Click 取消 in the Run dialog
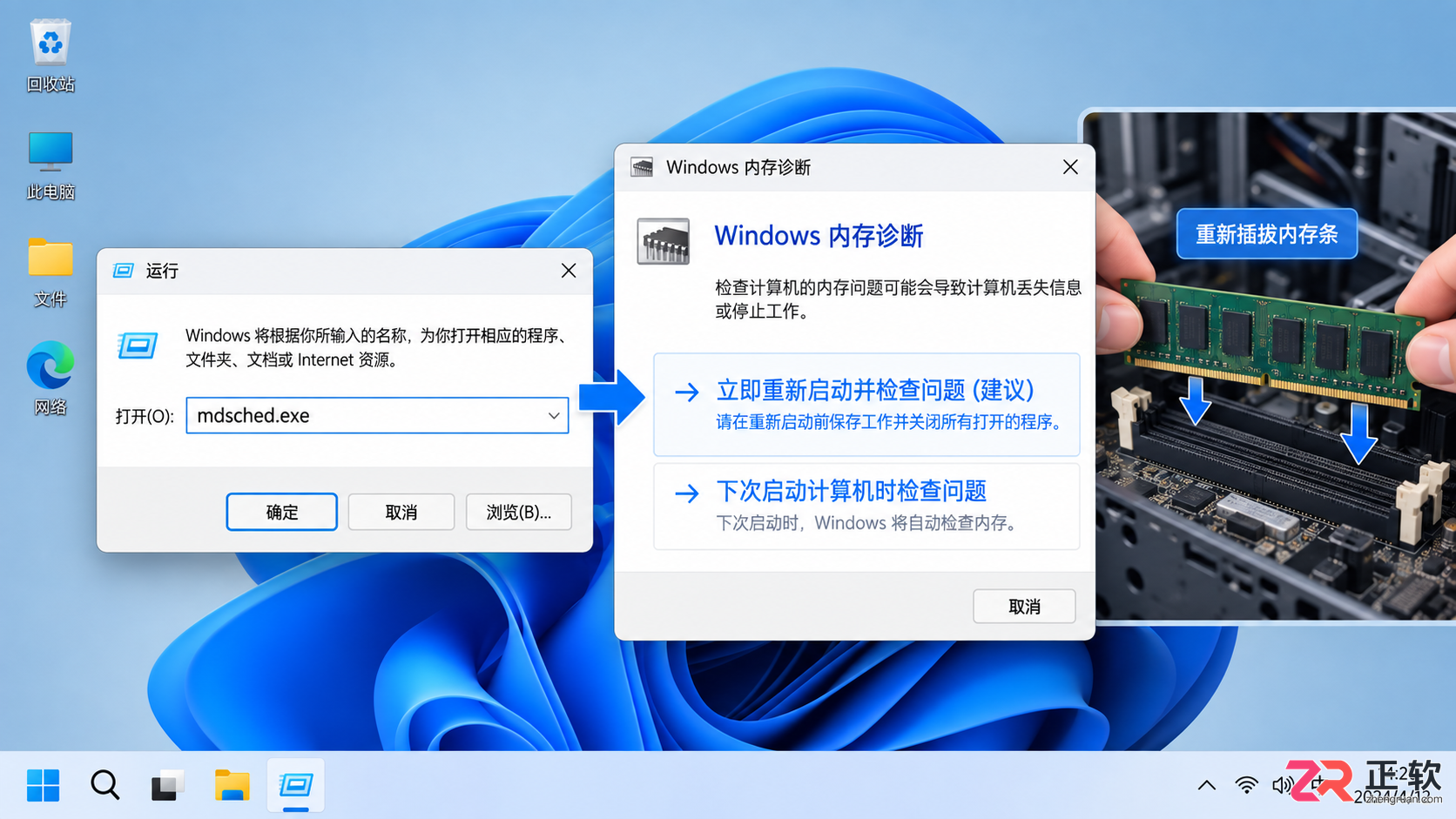1456x819 pixels. [x=401, y=512]
